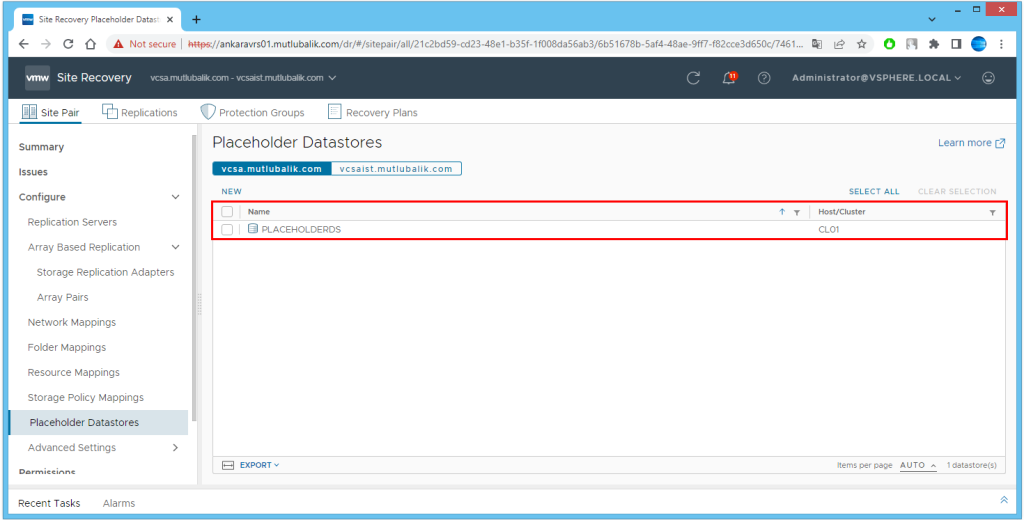The image size is (1024, 520).
Task: Open the browser profile avatar
Action: point(978,44)
